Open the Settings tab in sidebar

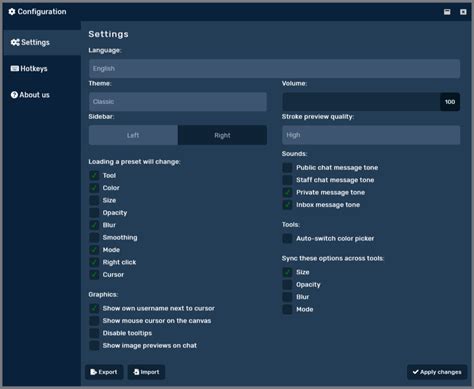click(x=42, y=42)
